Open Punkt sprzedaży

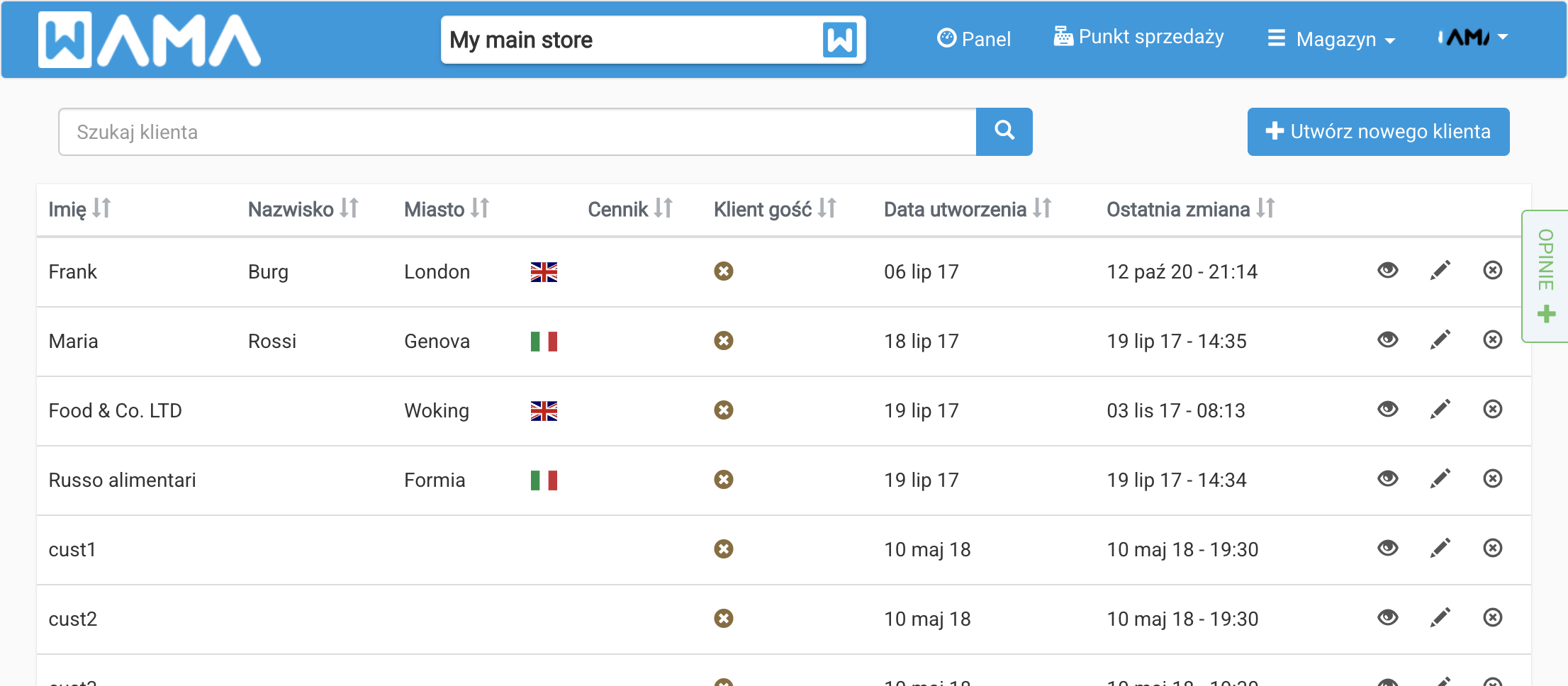click(x=1138, y=37)
